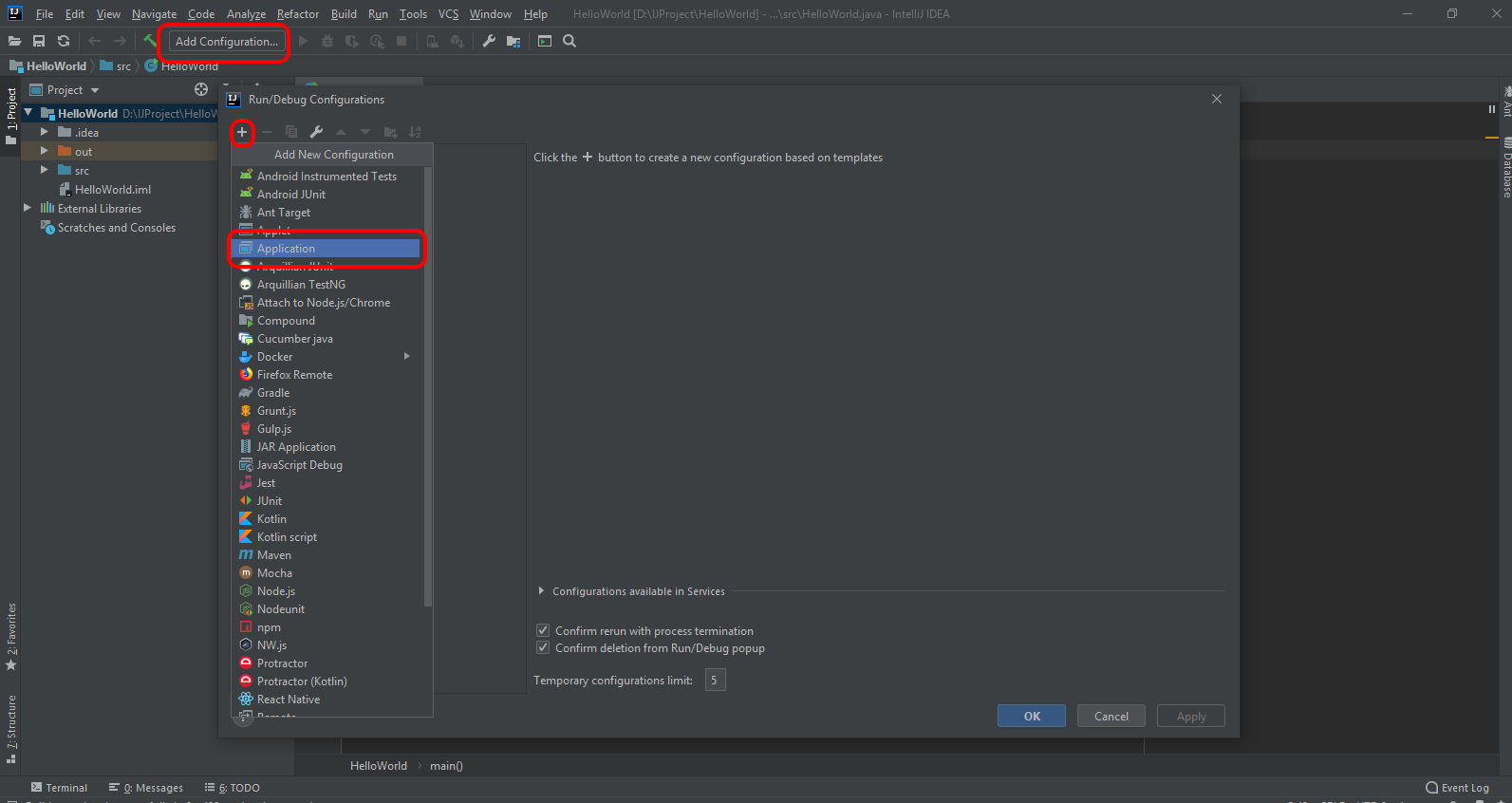Click the Copy Configuration icon in dialog
This screenshot has height=803, width=1512.
coord(291,132)
